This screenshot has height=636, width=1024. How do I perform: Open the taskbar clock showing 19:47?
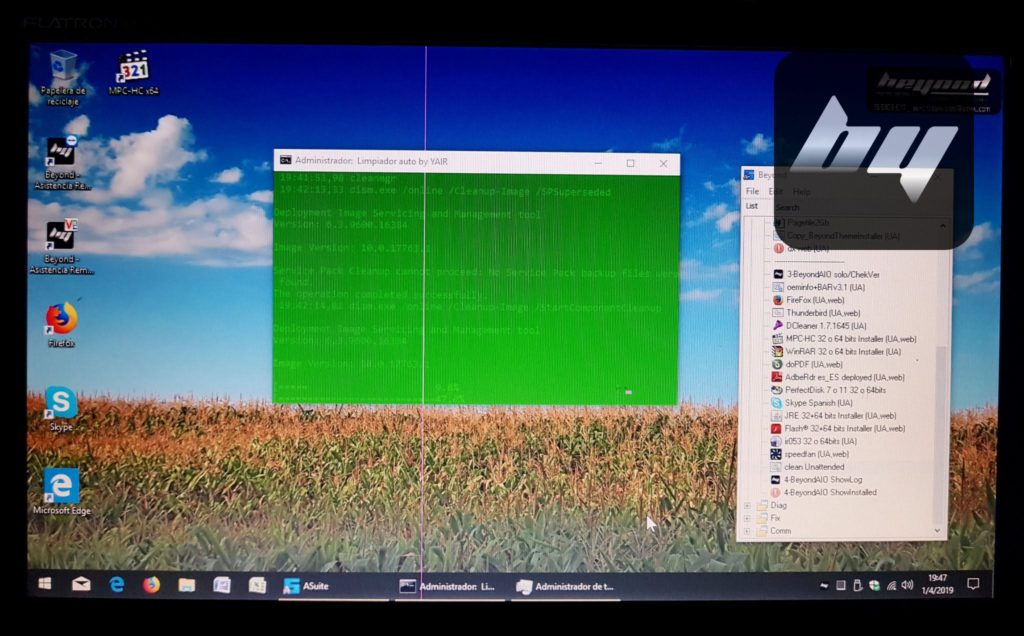click(x=937, y=584)
